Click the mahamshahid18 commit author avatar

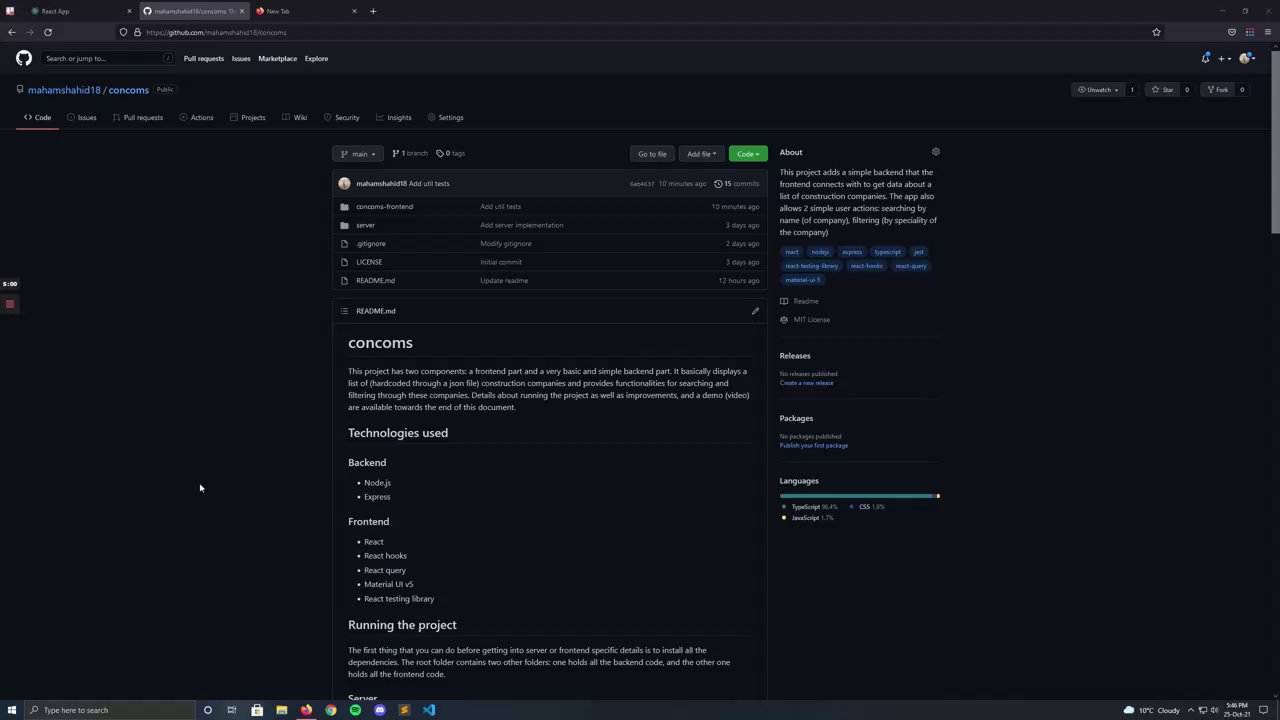click(x=344, y=184)
